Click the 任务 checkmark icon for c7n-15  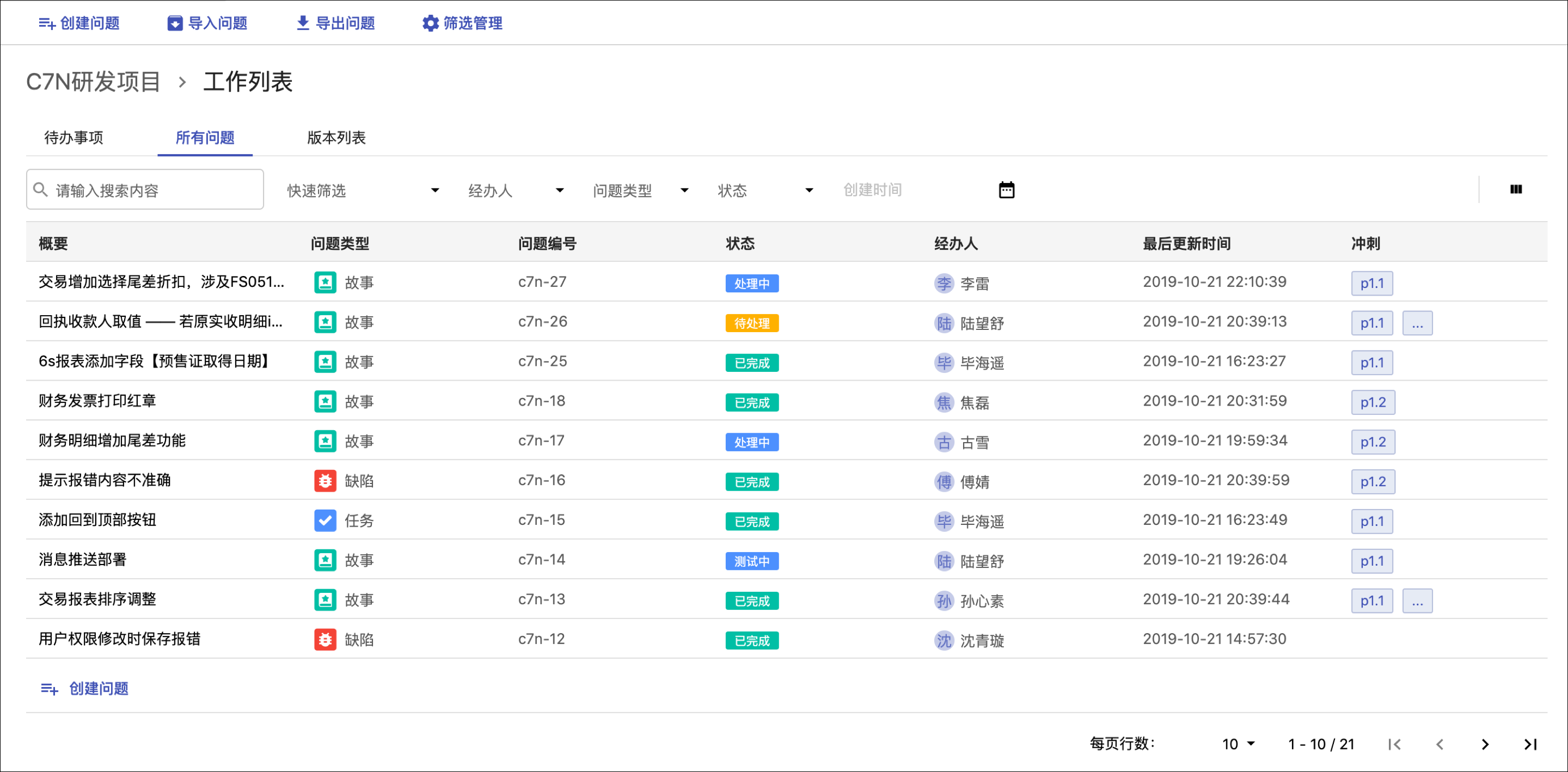tap(325, 520)
